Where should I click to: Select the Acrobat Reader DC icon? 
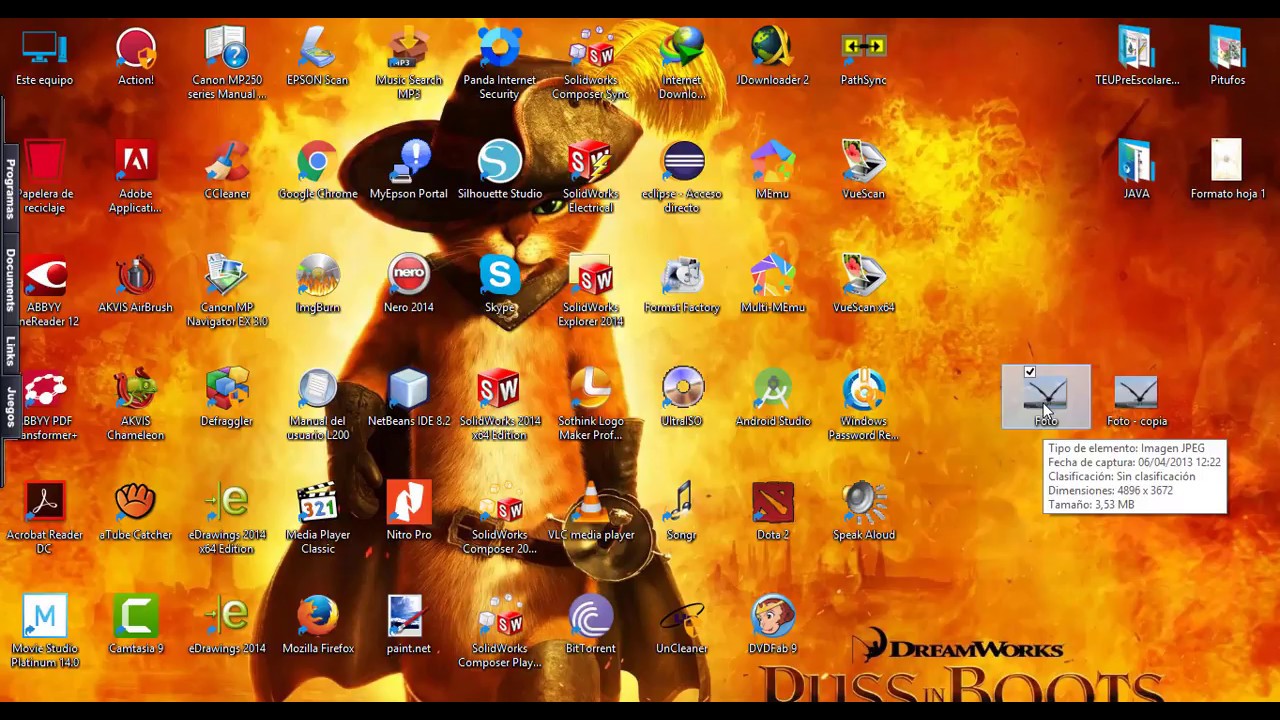coord(44,503)
